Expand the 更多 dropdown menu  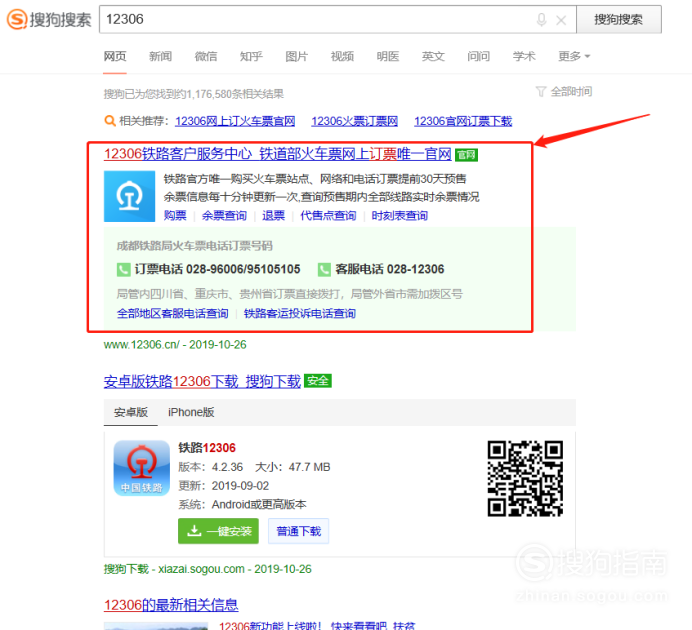pos(574,56)
